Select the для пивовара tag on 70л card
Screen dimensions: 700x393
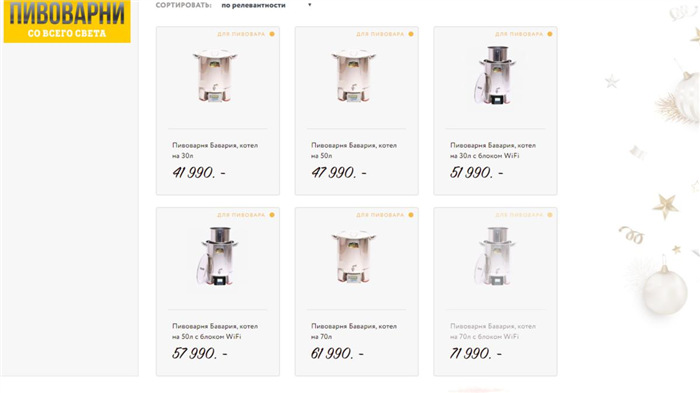click(380, 215)
